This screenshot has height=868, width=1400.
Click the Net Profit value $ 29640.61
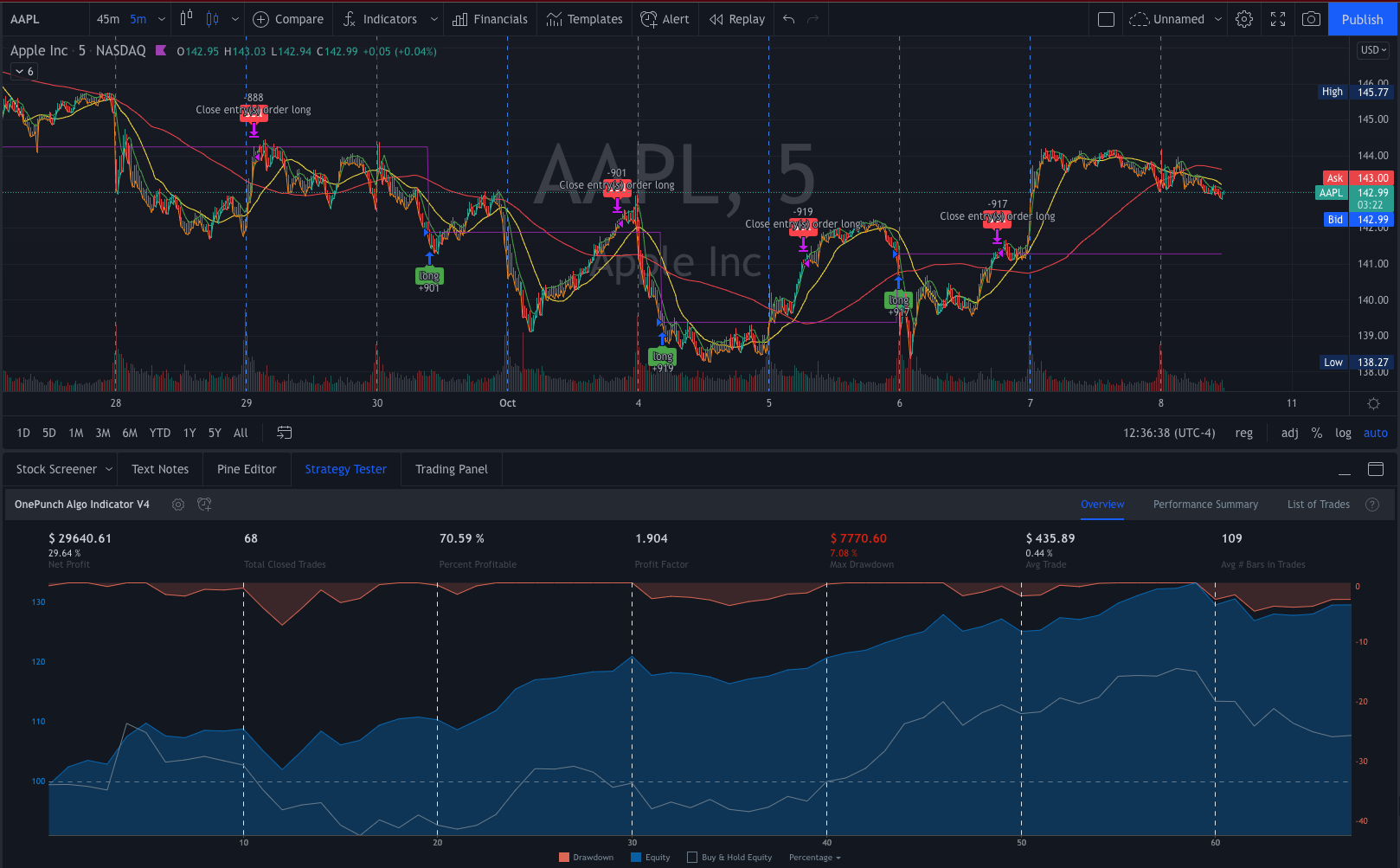[80, 538]
